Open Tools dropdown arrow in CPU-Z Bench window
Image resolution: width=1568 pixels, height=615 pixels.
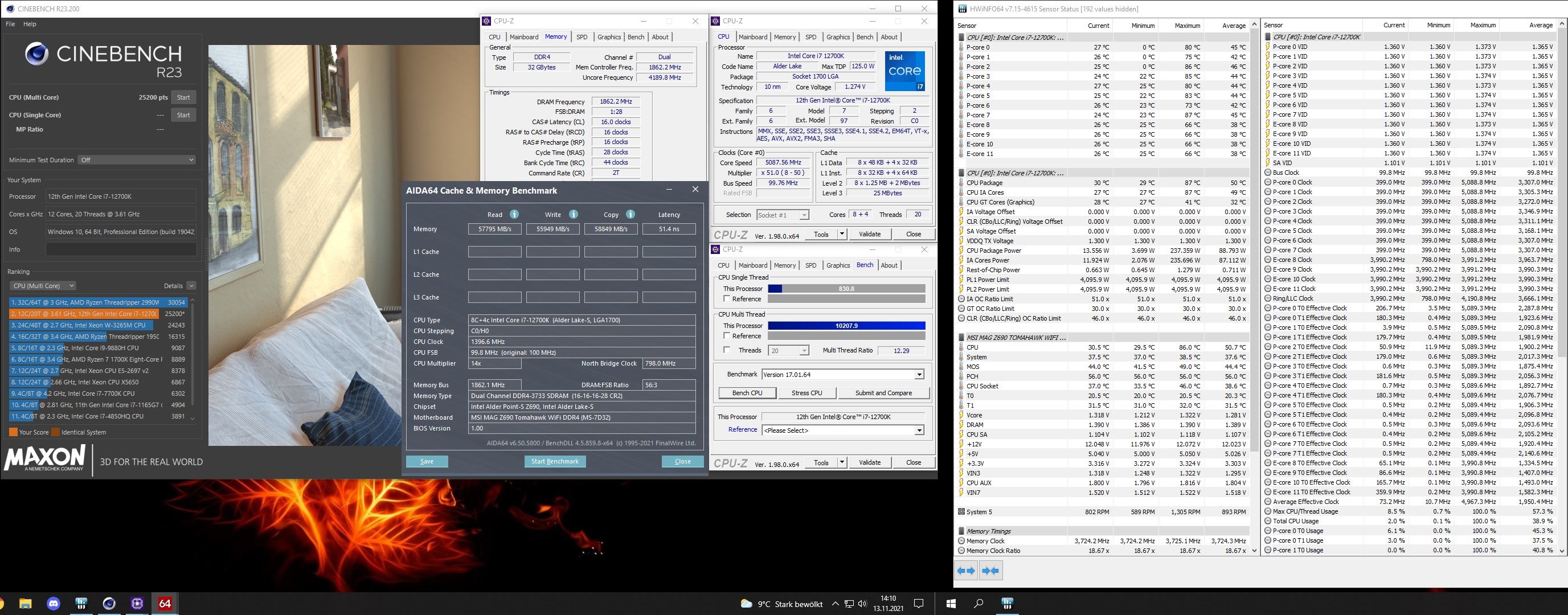point(842,462)
